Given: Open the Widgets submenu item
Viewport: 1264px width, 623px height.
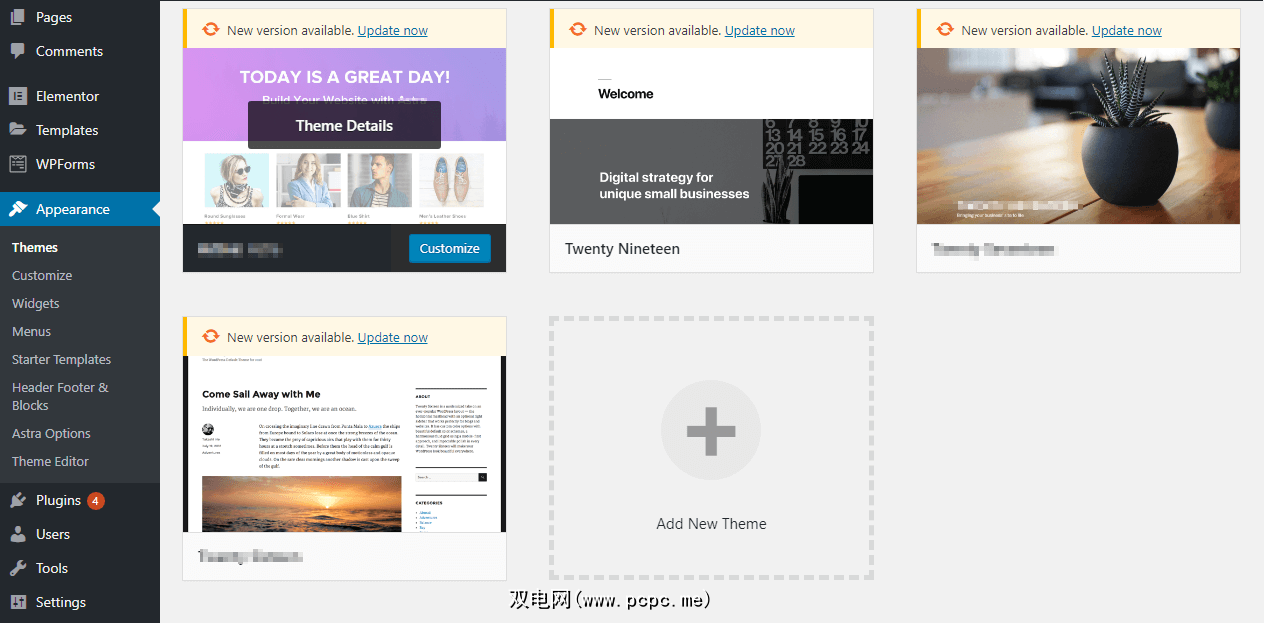Looking at the screenshot, I should [x=36, y=303].
